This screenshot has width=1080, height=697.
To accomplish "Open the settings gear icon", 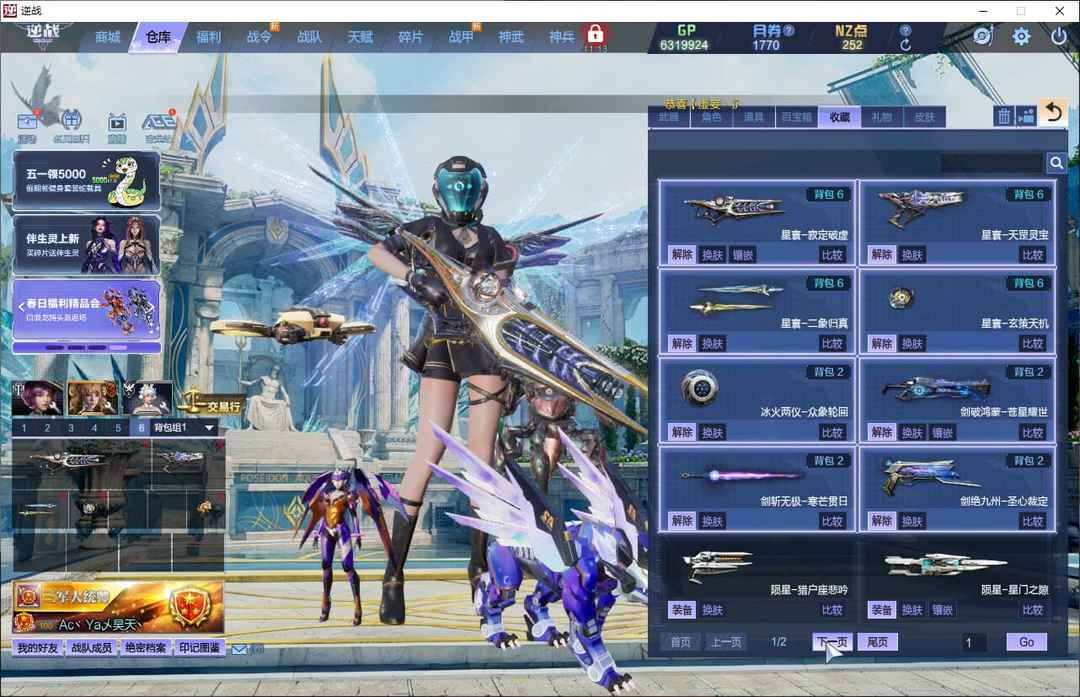I will coord(1021,36).
